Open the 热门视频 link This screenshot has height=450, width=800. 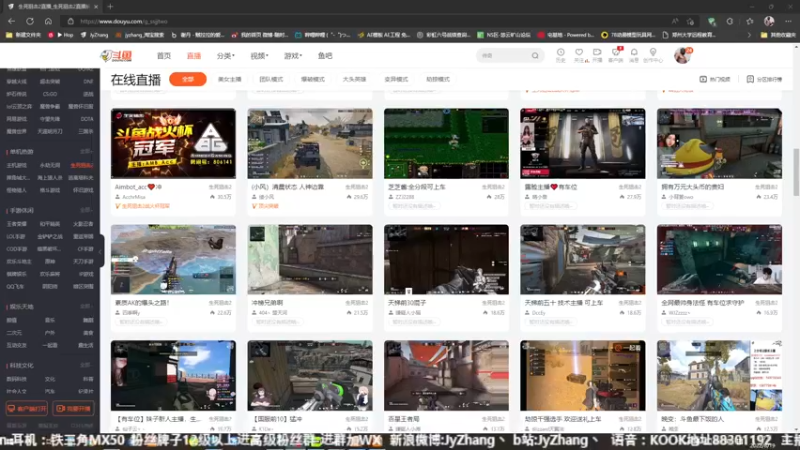coord(714,79)
